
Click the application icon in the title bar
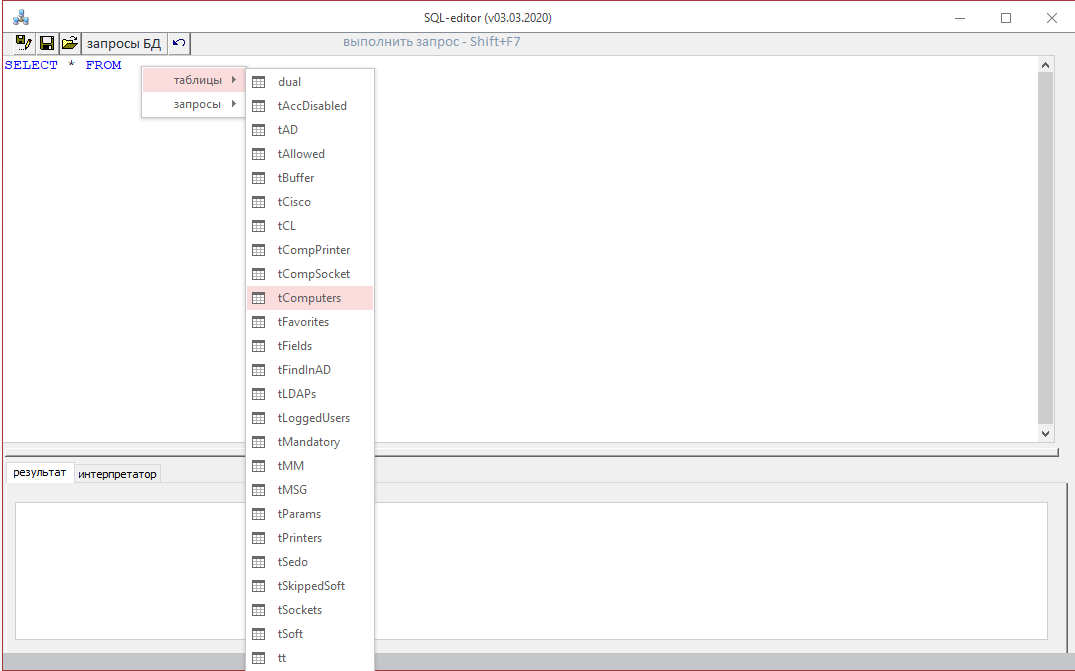coord(21,18)
